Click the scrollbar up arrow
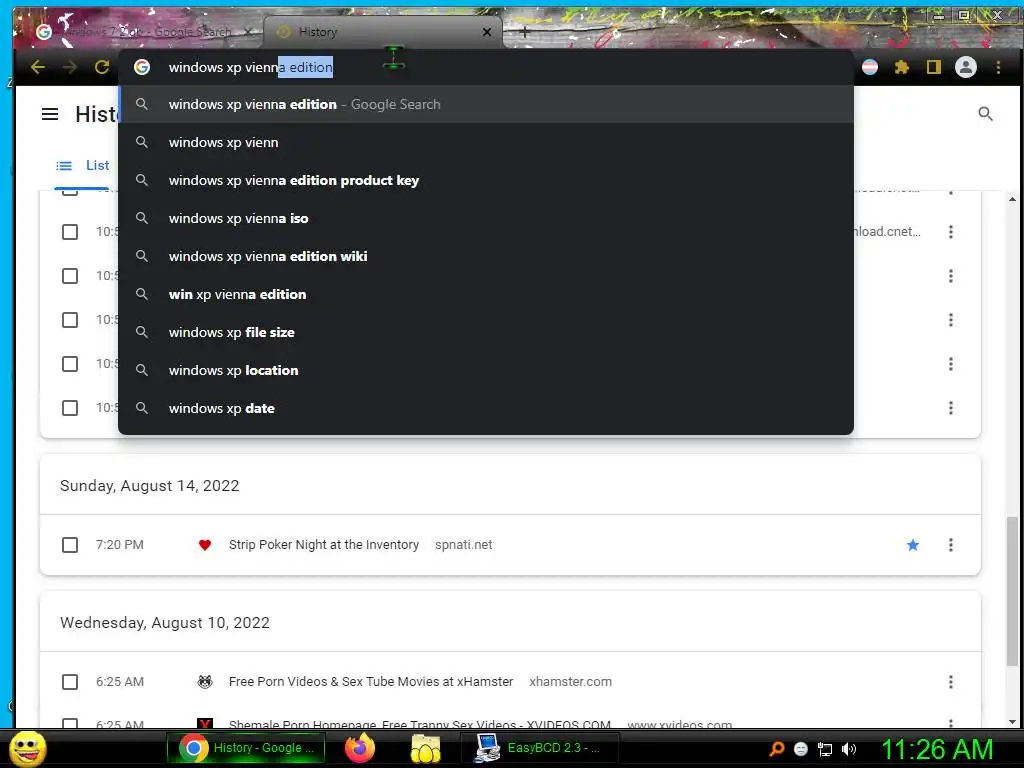 [x=1012, y=199]
